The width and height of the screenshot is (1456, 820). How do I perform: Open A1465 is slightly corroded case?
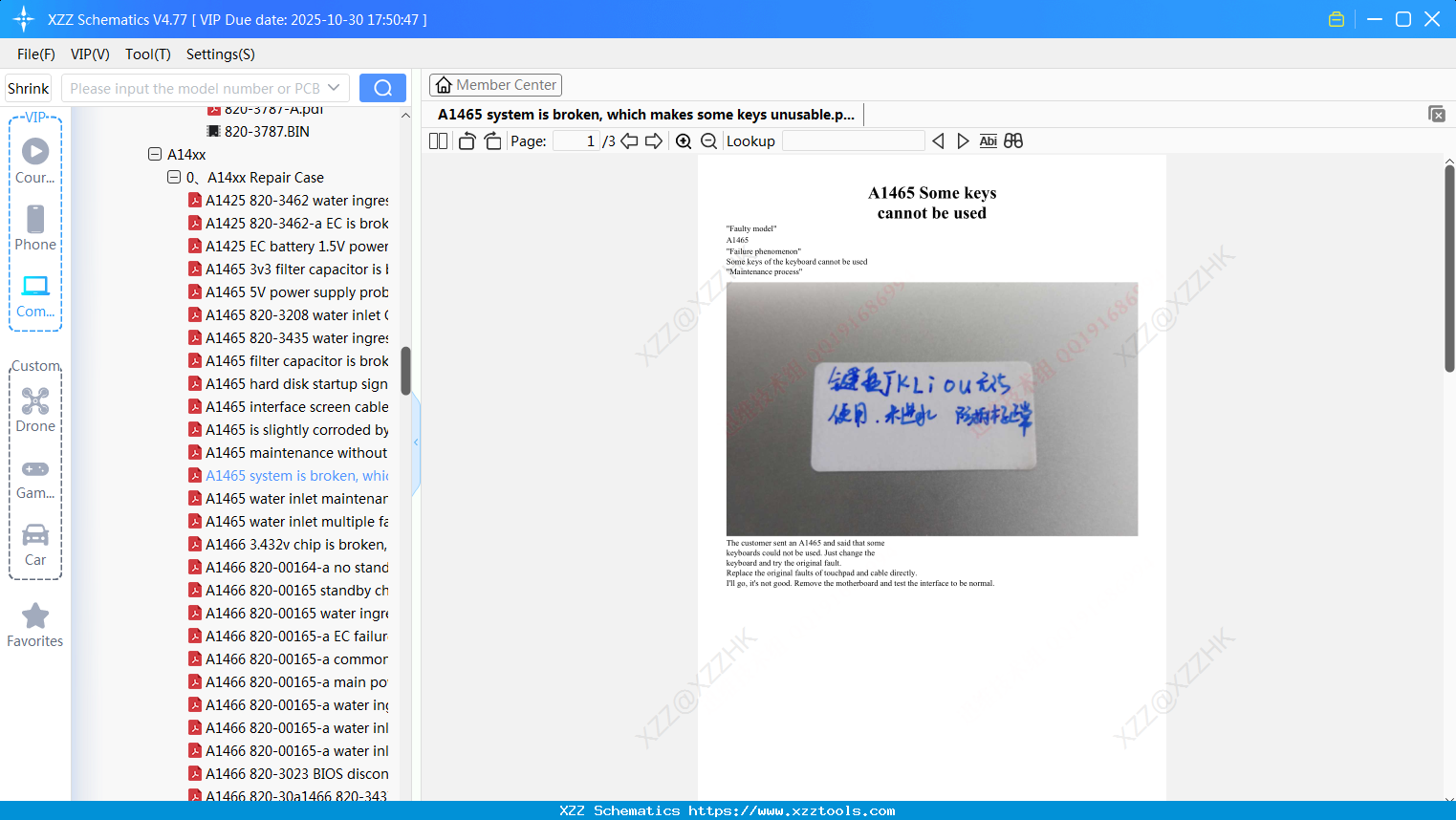(x=289, y=429)
